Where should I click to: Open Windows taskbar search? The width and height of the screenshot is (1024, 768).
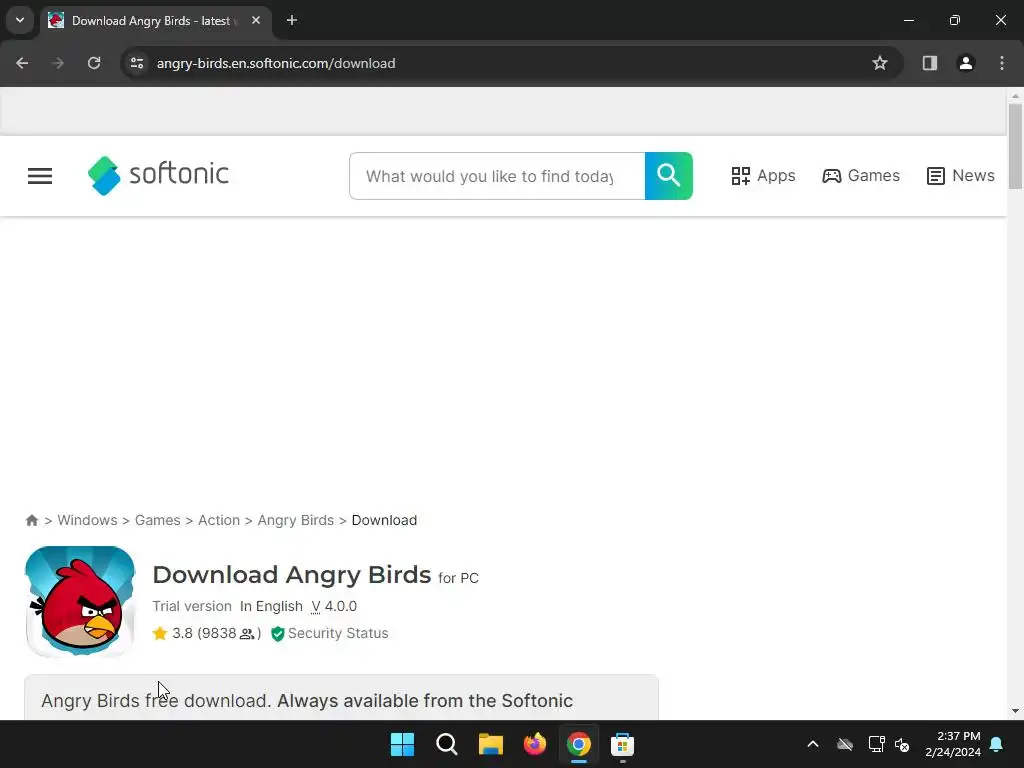click(x=447, y=744)
